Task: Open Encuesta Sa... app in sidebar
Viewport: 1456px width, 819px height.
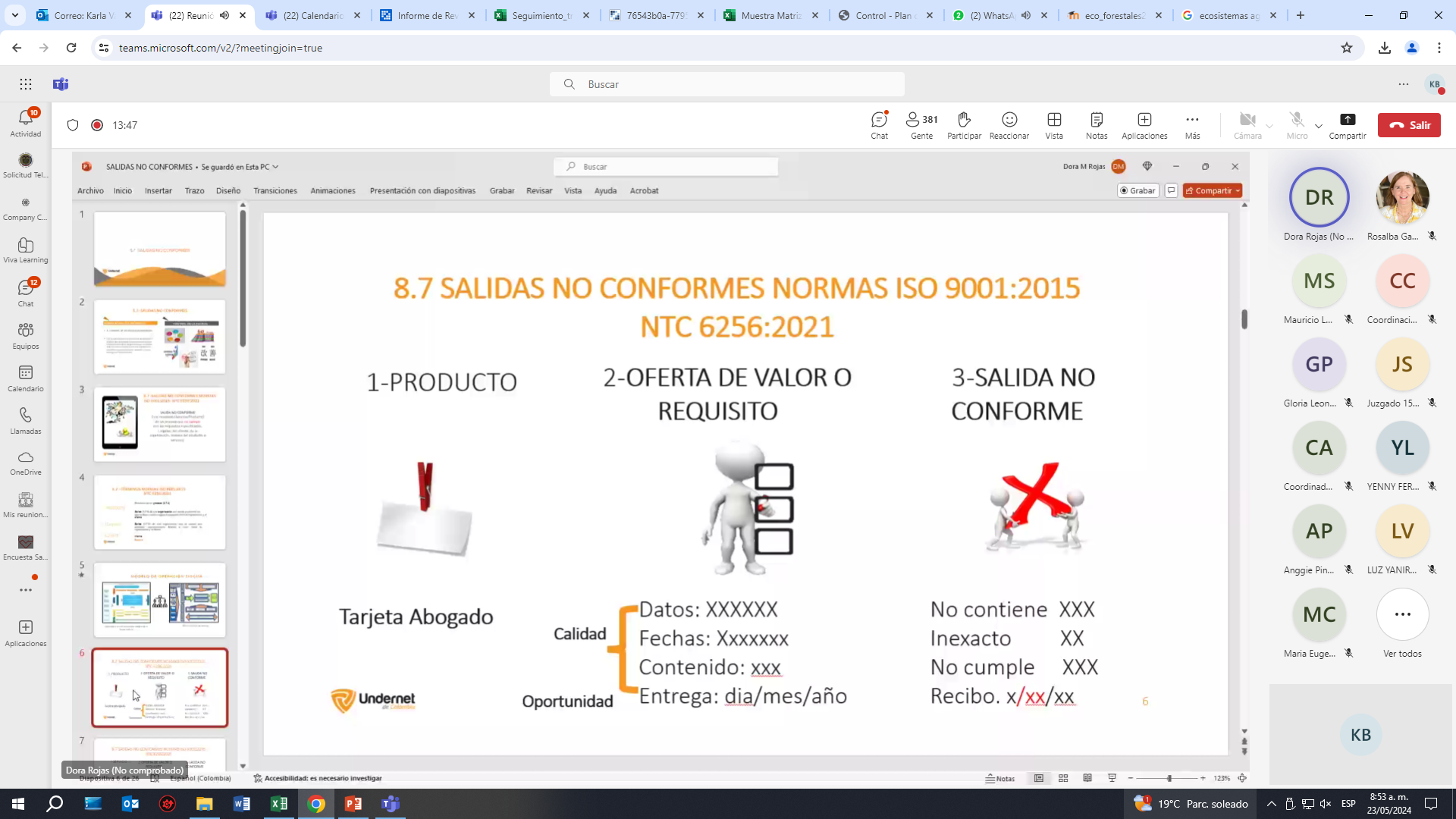Action: (26, 547)
